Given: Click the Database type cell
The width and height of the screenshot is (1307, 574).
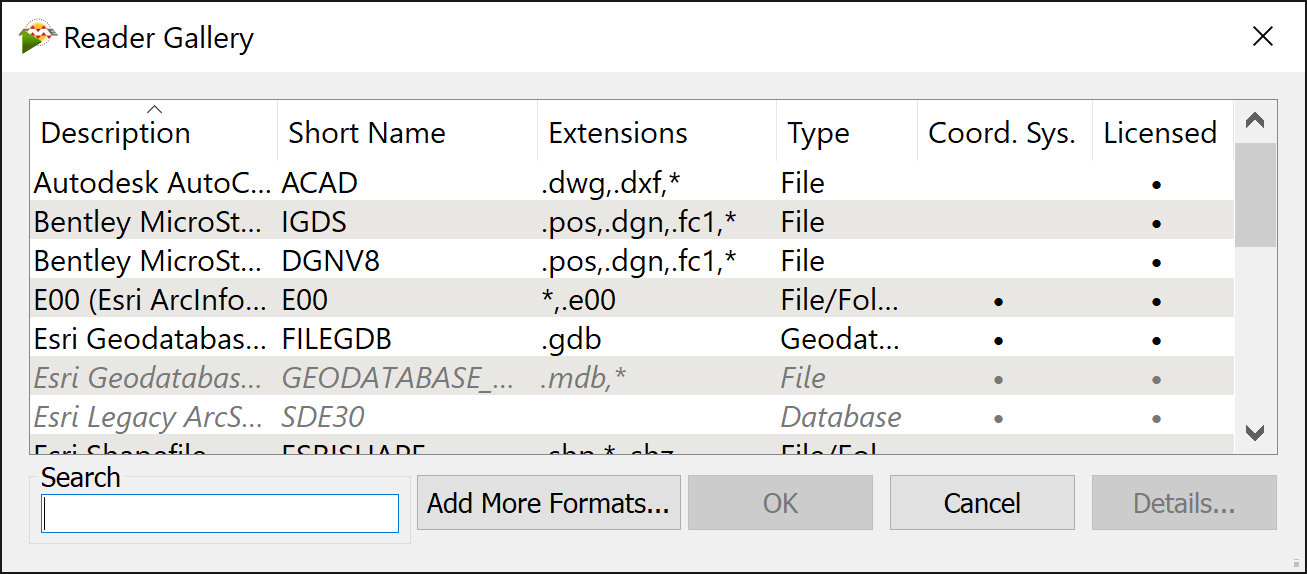Looking at the screenshot, I should pos(840,417).
